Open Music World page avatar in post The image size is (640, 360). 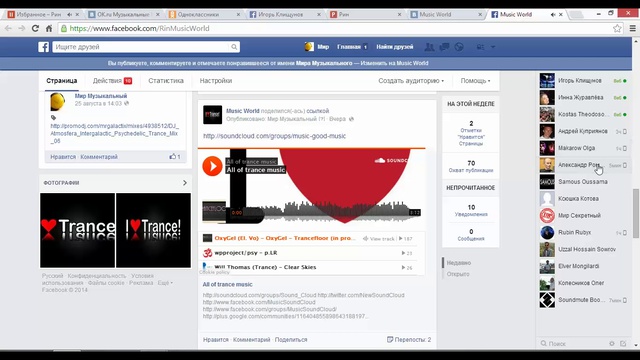coord(213,115)
